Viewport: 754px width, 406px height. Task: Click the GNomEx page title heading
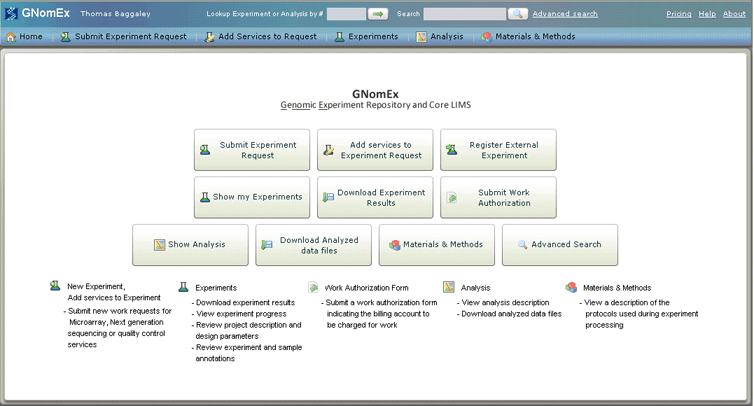click(x=375, y=94)
